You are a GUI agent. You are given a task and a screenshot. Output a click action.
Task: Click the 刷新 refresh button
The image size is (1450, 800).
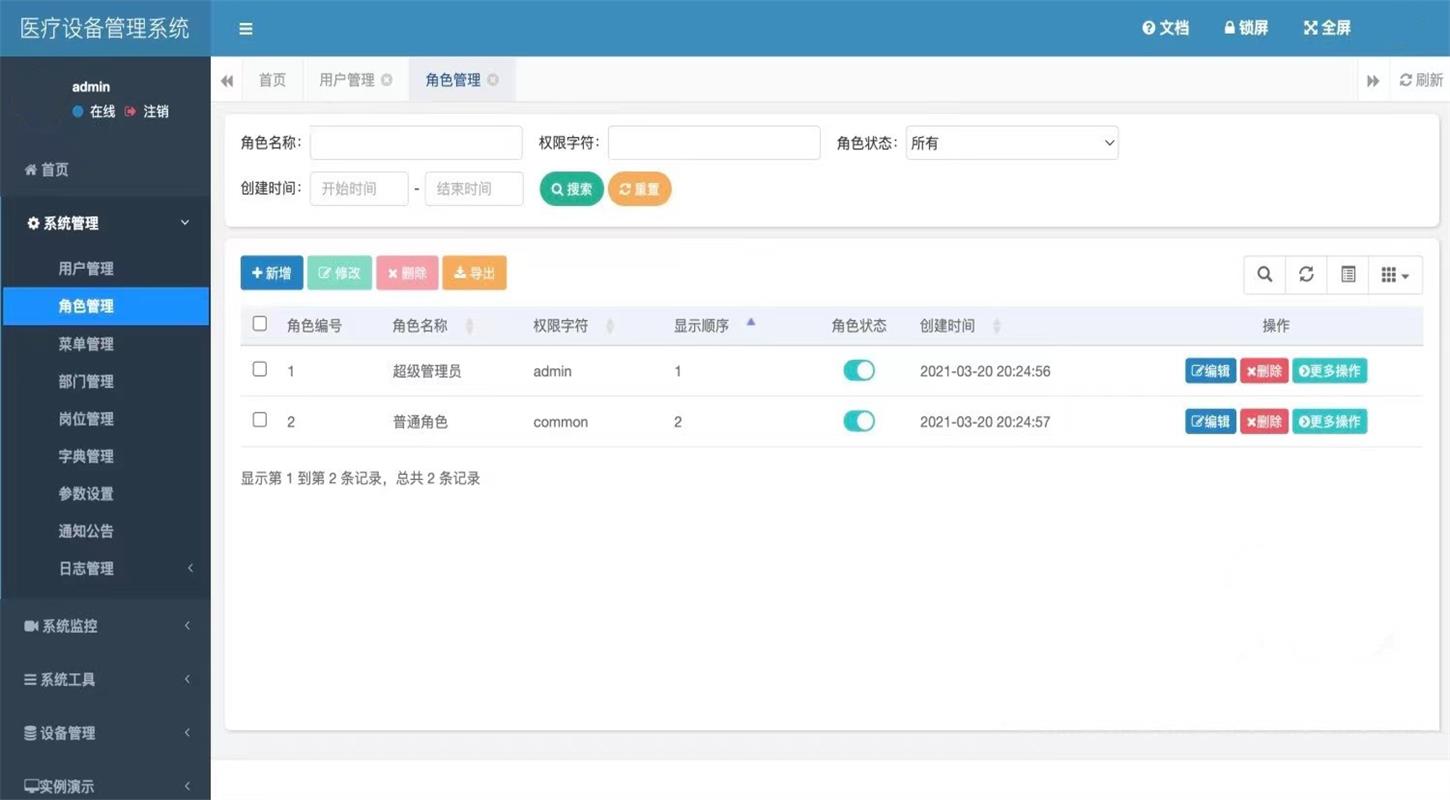1420,80
